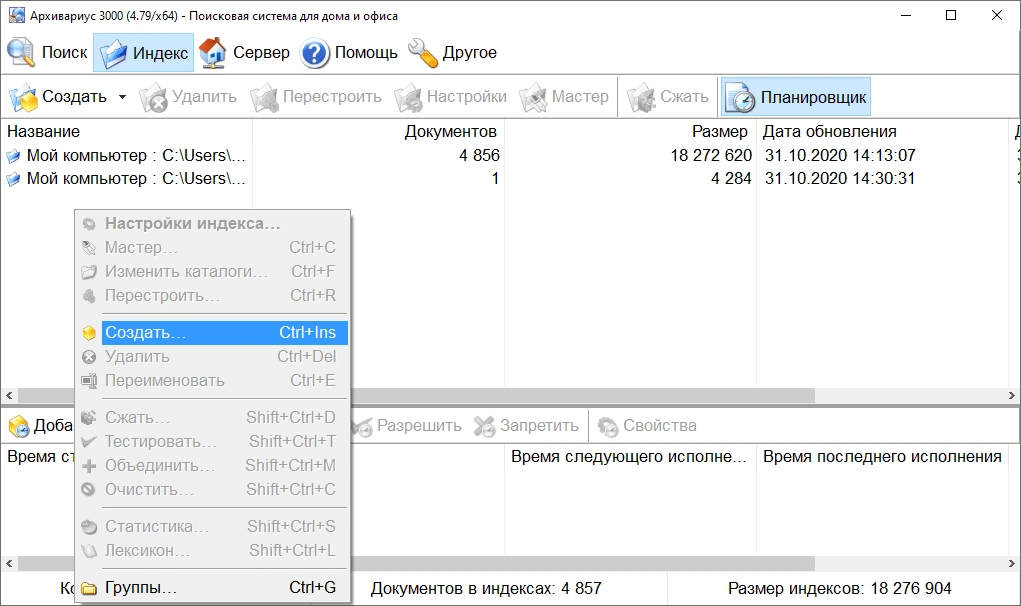Open the Сервер section
Image resolution: width=1021 pixels, height=606 pixels.
[244, 53]
